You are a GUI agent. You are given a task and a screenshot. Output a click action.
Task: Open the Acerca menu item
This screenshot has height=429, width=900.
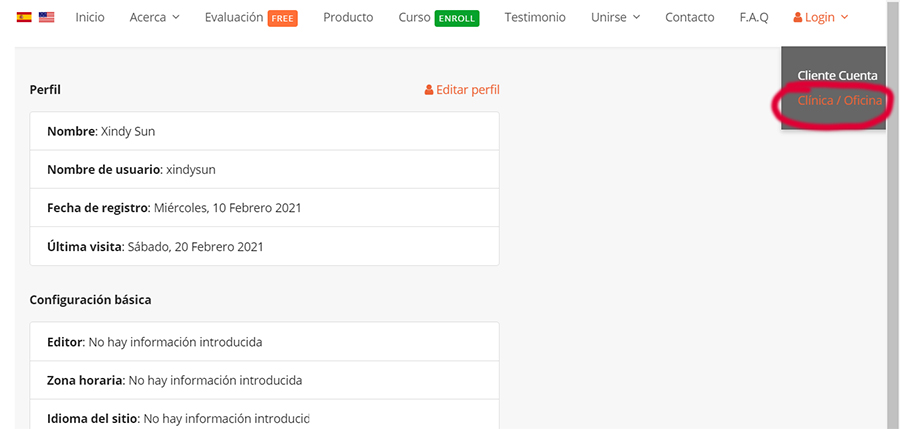tap(148, 17)
